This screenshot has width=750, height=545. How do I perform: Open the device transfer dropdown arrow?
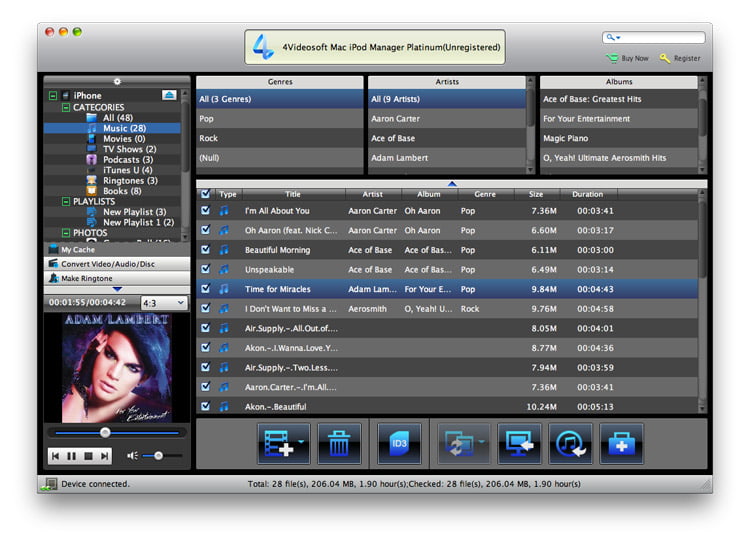[x=481, y=442]
